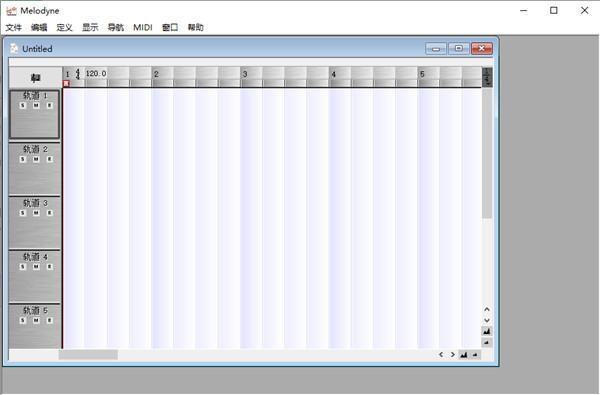Click the speaker icon above the track list
This screenshot has height=395, width=600.
click(35, 78)
